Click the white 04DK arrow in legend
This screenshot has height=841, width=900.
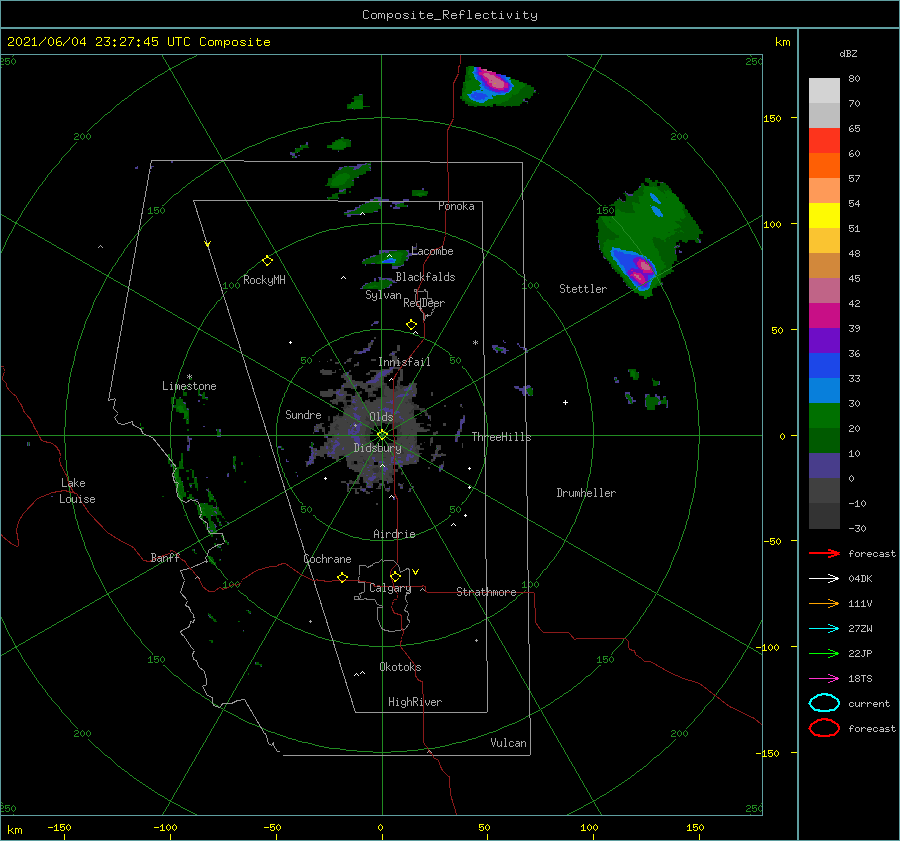[x=824, y=578]
